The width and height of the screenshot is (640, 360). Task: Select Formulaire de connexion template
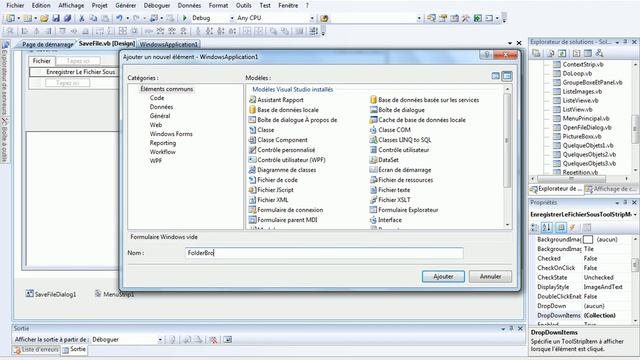[x=286, y=210]
